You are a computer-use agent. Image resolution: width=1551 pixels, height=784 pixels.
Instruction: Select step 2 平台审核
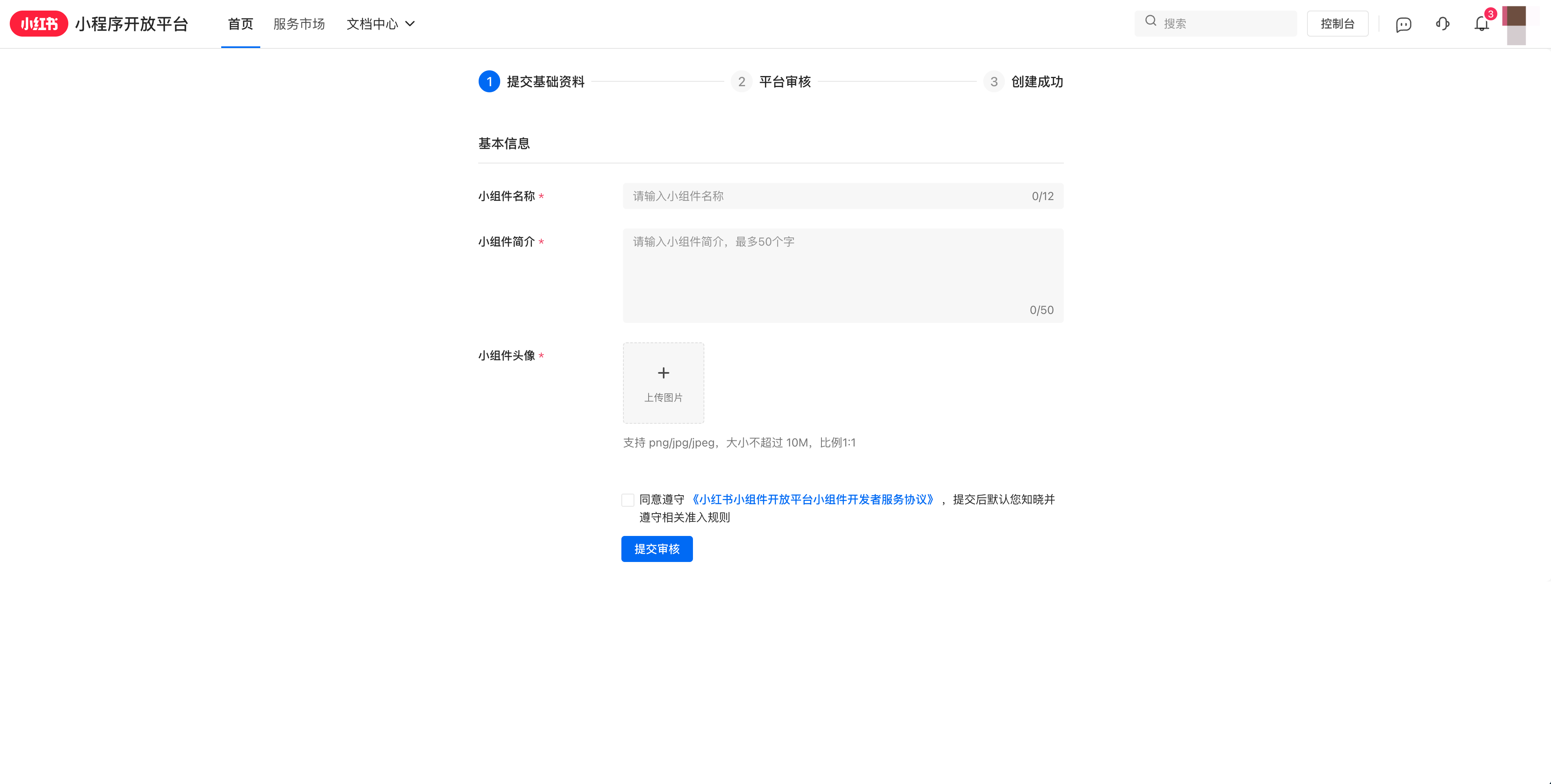[771, 81]
